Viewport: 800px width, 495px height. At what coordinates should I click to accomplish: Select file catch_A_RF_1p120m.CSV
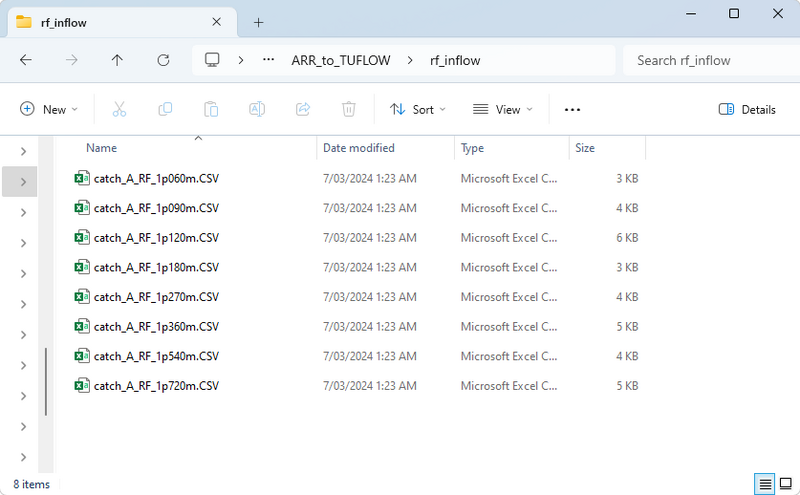(x=156, y=238)
